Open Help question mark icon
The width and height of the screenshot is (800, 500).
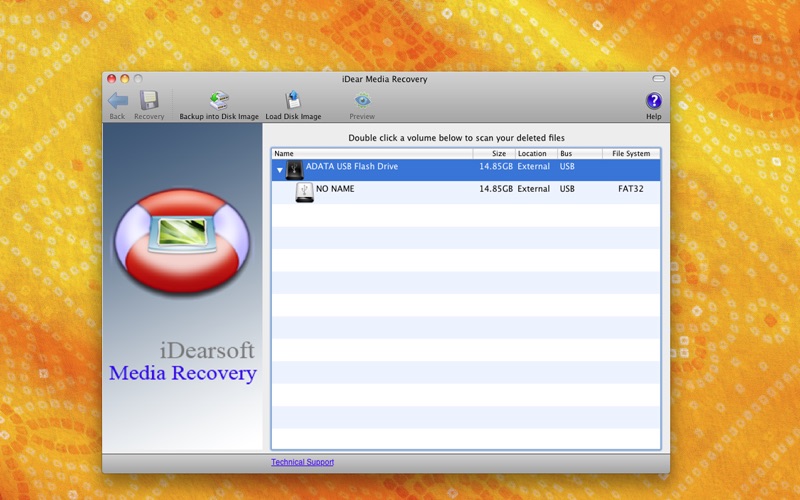coord(654,101)
